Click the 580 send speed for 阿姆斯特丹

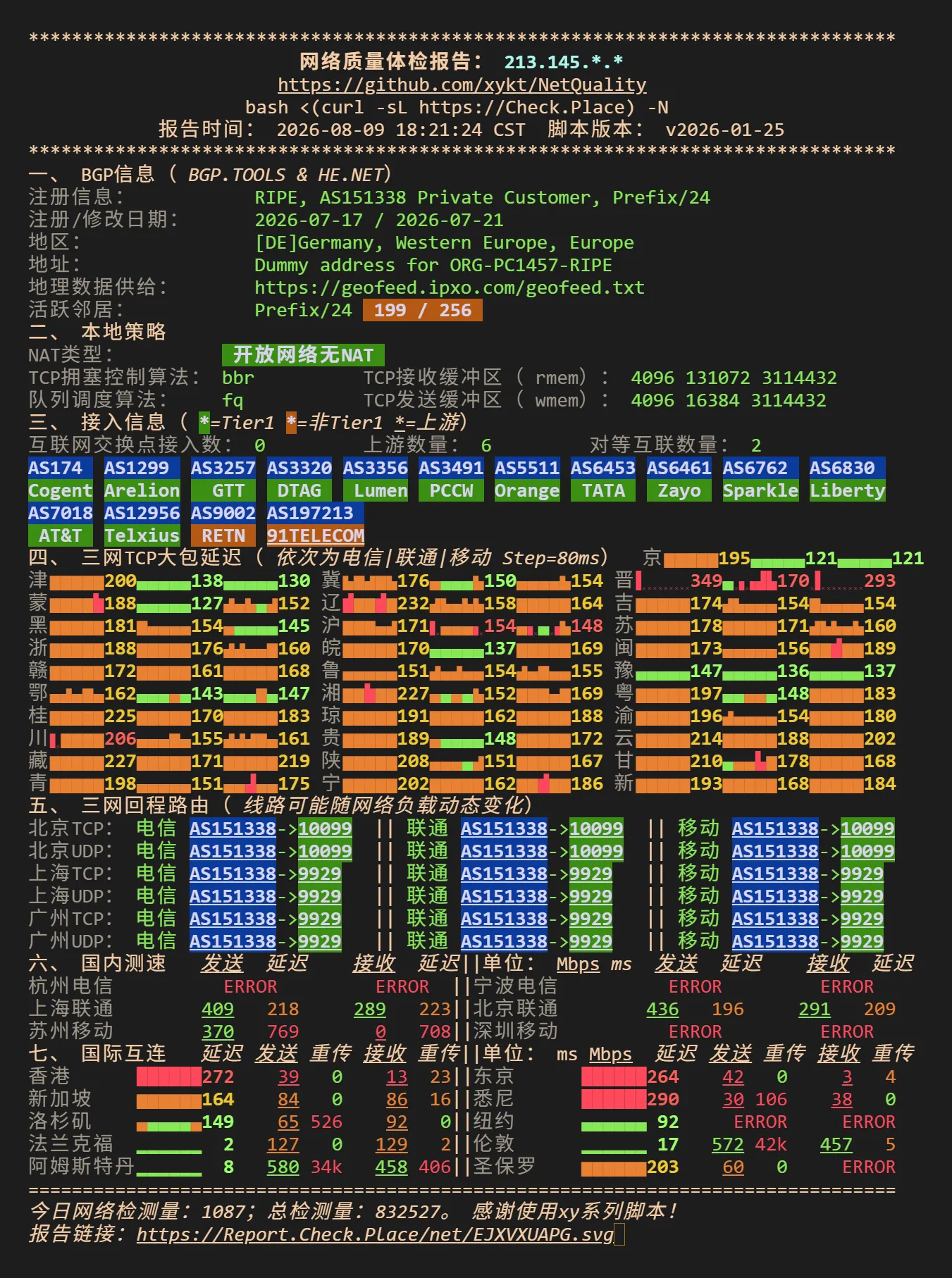[x=283, y=1167]
